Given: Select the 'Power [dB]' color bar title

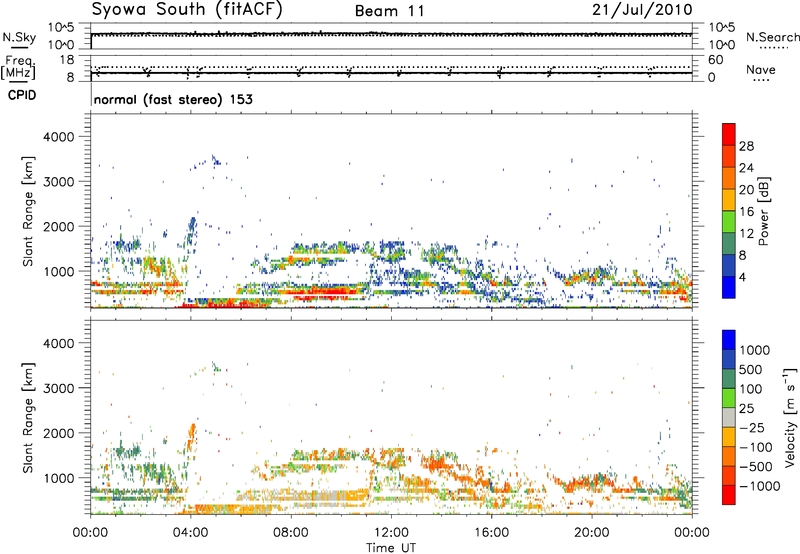Looking at the screenshot, I should point(763,211).
